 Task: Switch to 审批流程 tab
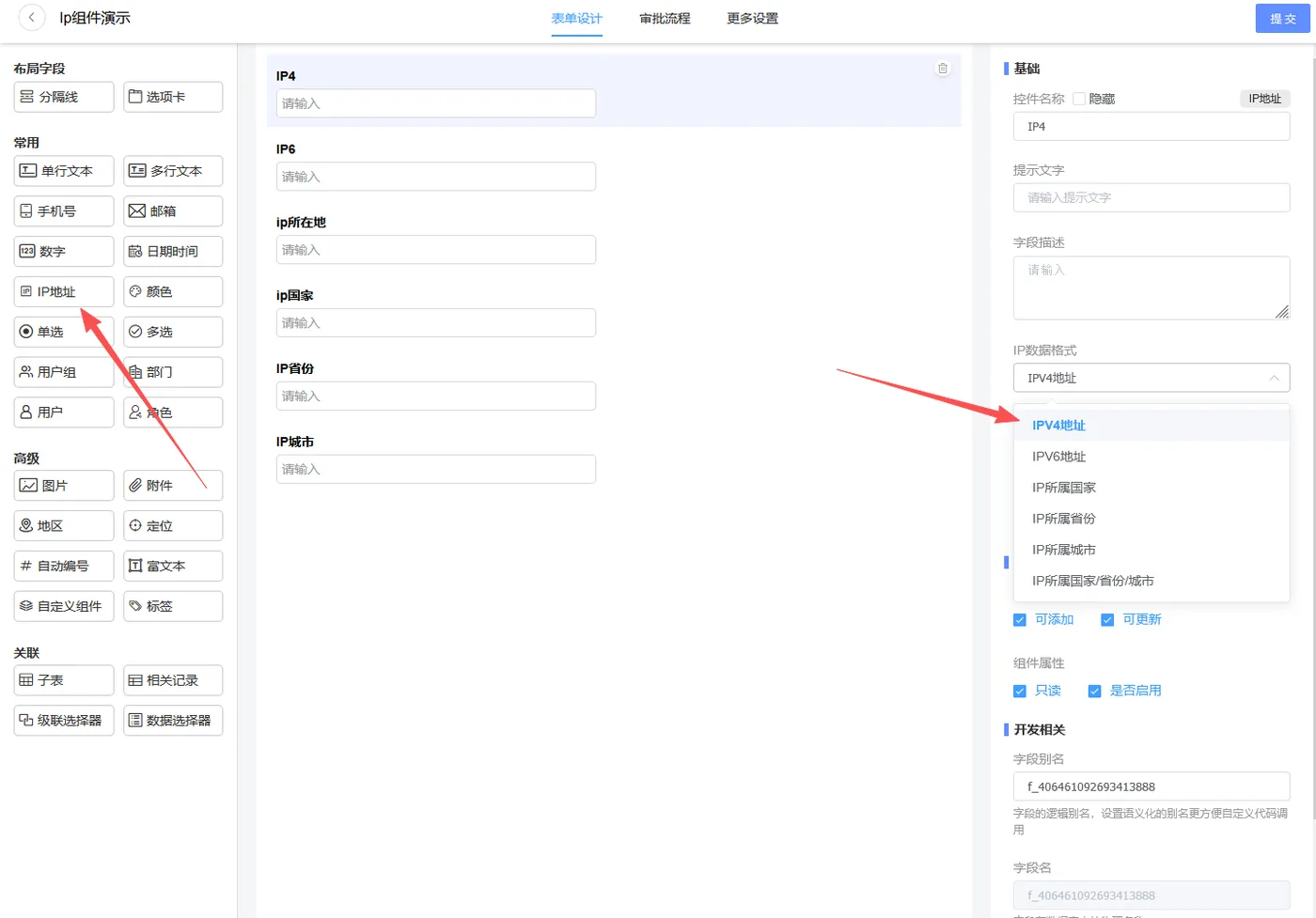click(x=665, y=19)
